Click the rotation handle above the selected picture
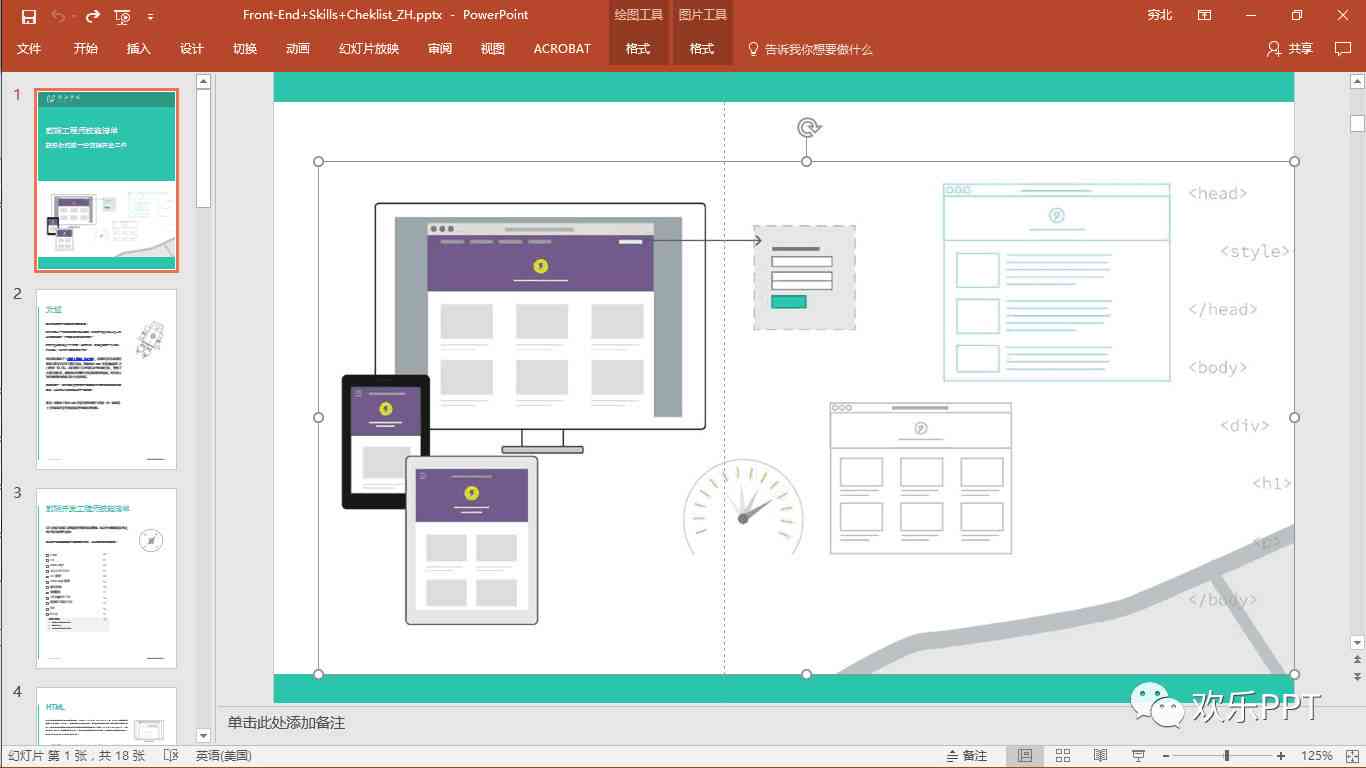1366x768 pixels. click(808, 127)
